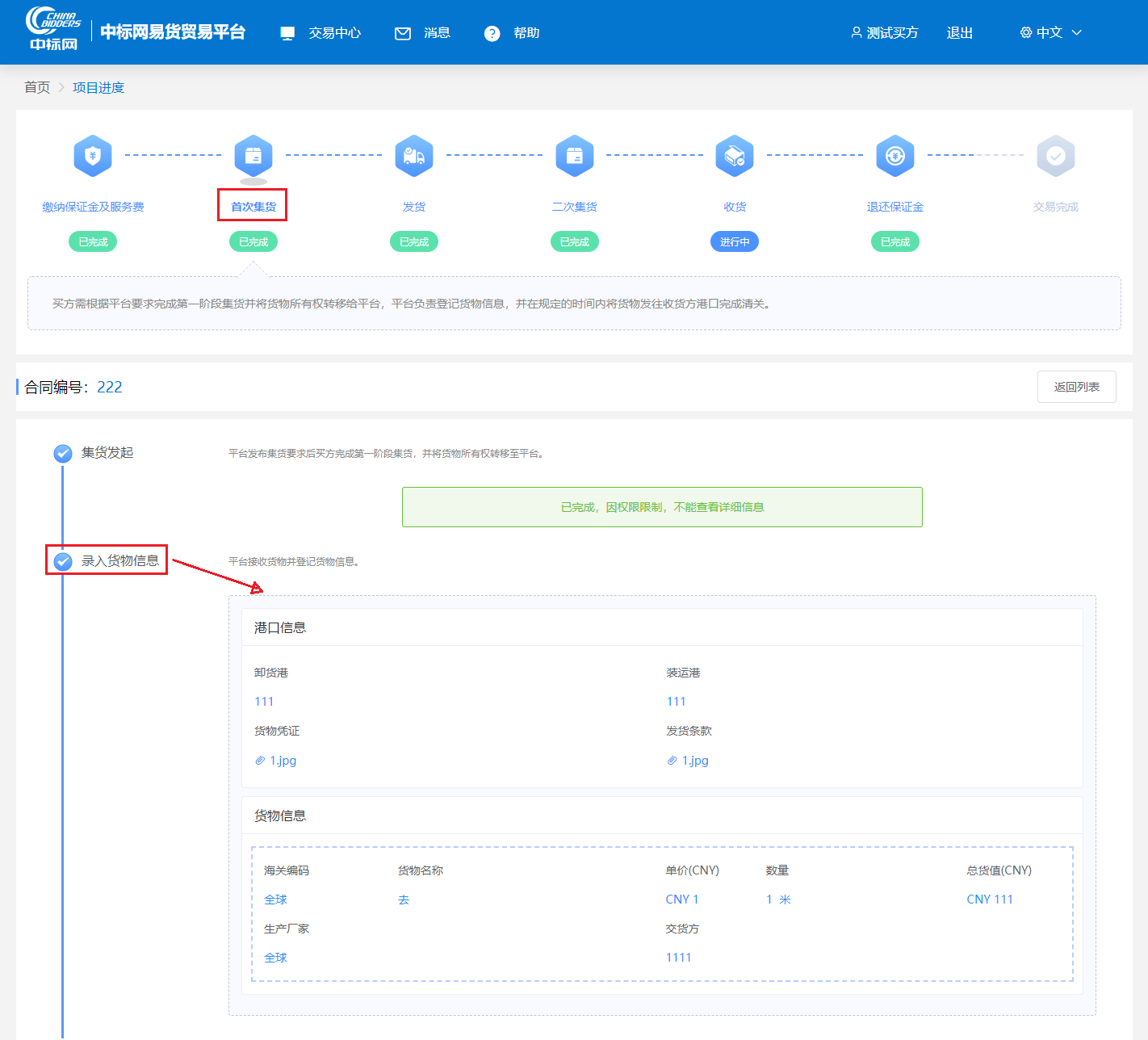Viewport: 1148px width, 1040px height.
Task: Click the China Bidders 中标网 logo
Action: point(53,31)
